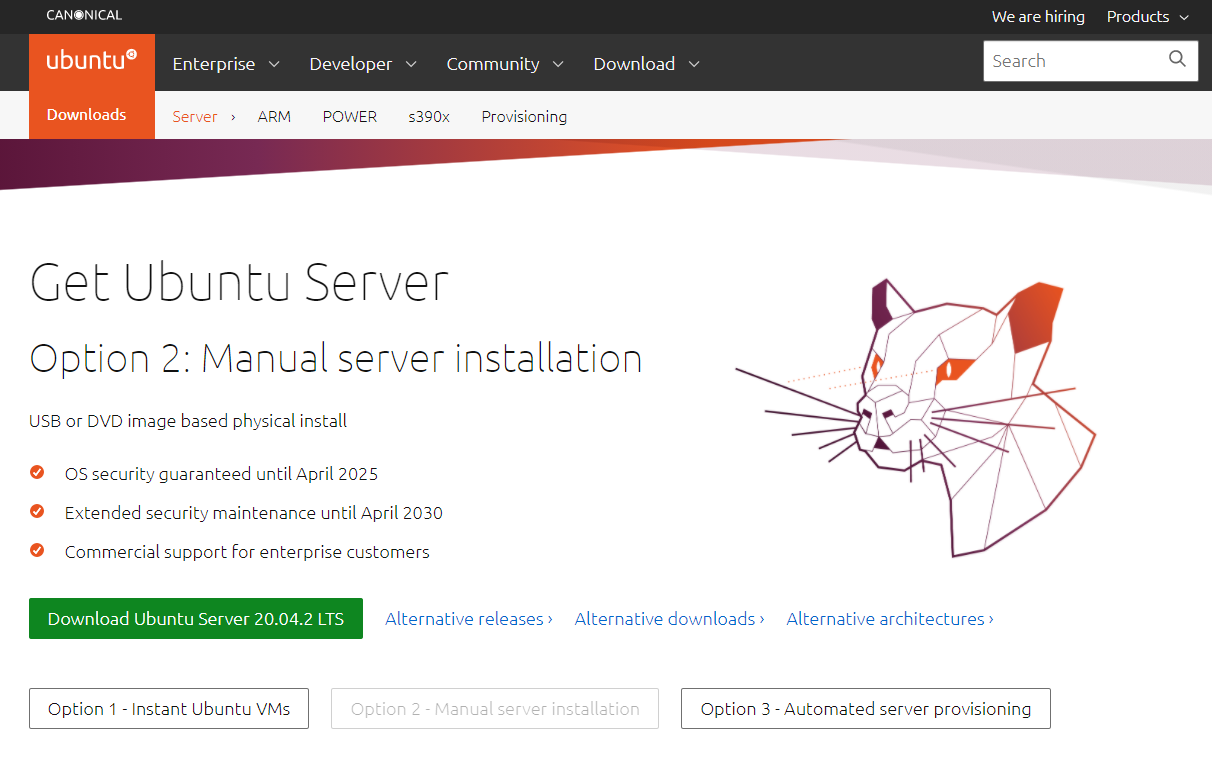The height and width of the screenshot is (777, 1212).
Task: Click the 'Get Ubuntu Server' heading
Action: [x=239, y=283]
